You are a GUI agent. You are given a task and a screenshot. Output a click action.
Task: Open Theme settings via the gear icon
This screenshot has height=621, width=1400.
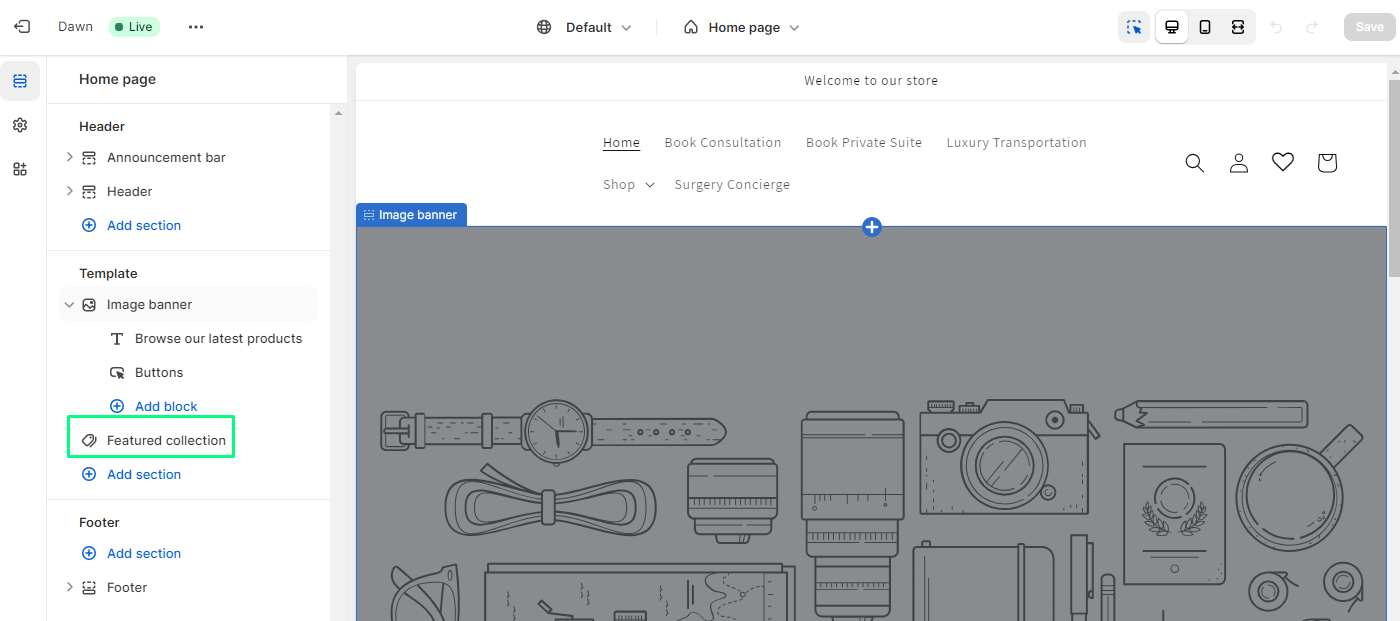coord(20,125)
